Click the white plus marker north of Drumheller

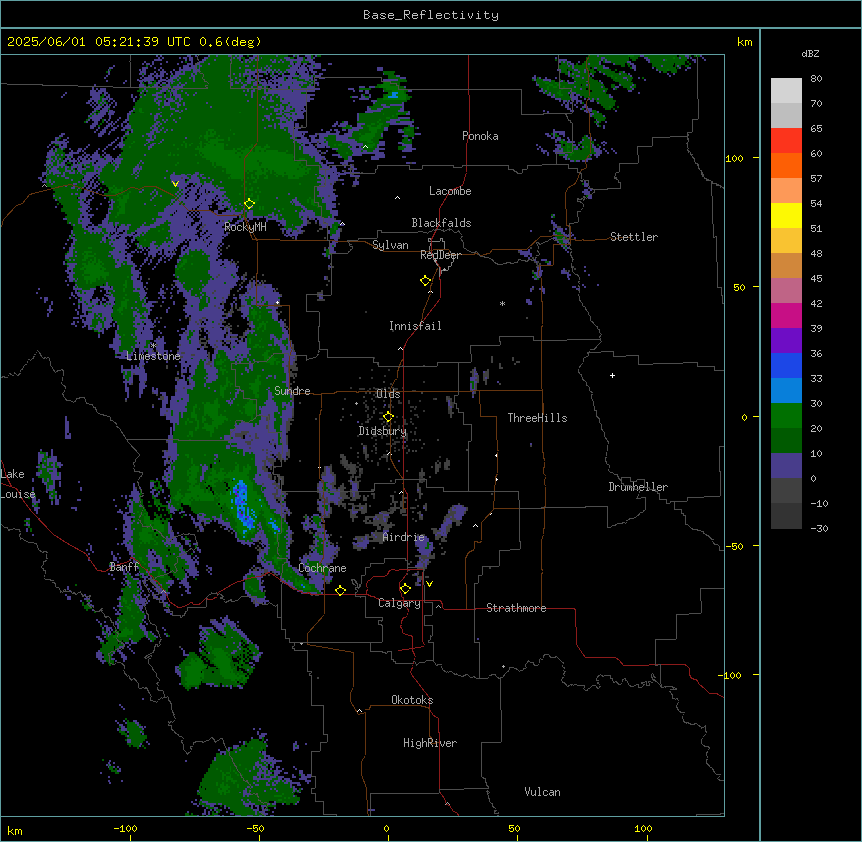pyautogui.click(x=612, y=375)
